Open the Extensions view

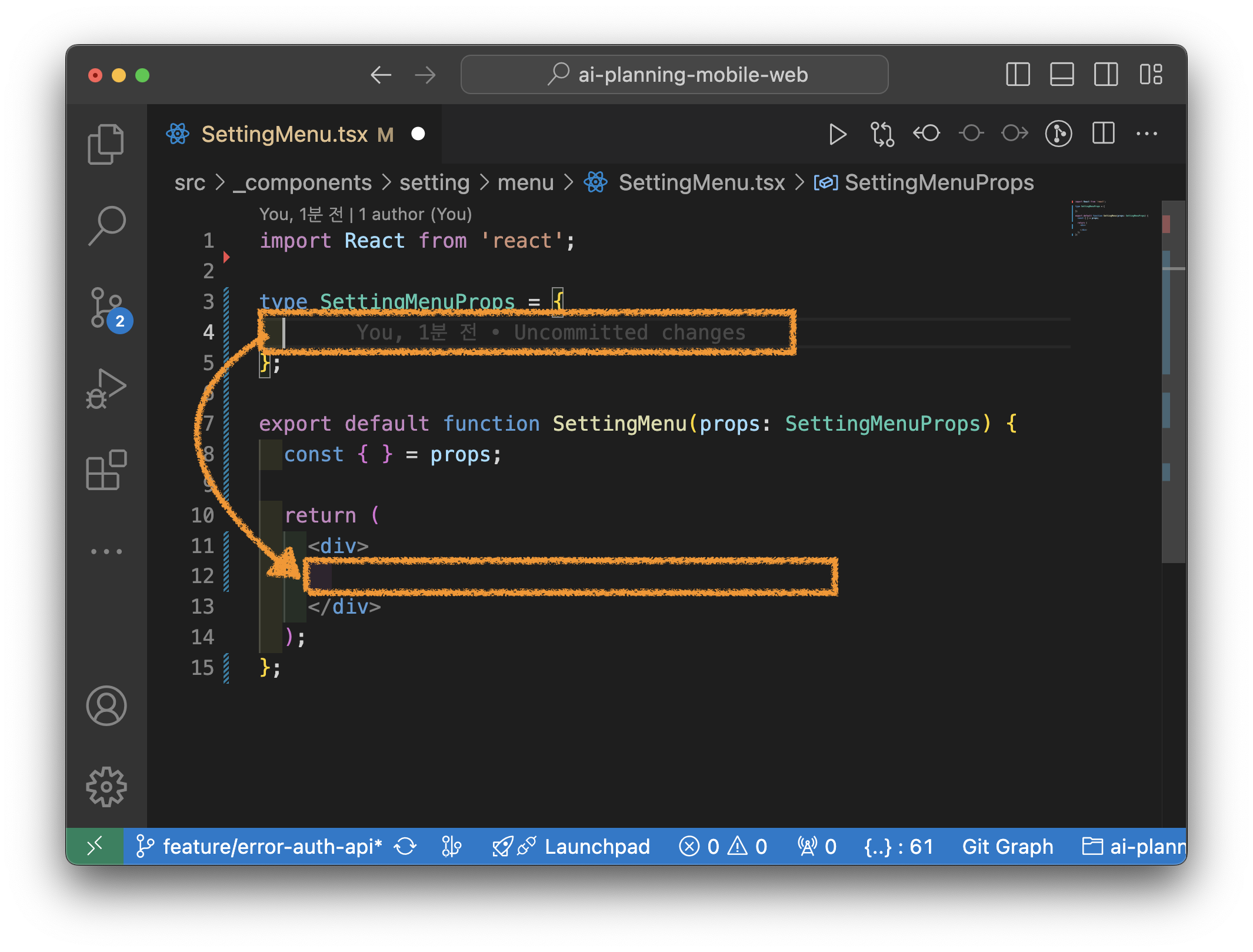coord(106,470)
